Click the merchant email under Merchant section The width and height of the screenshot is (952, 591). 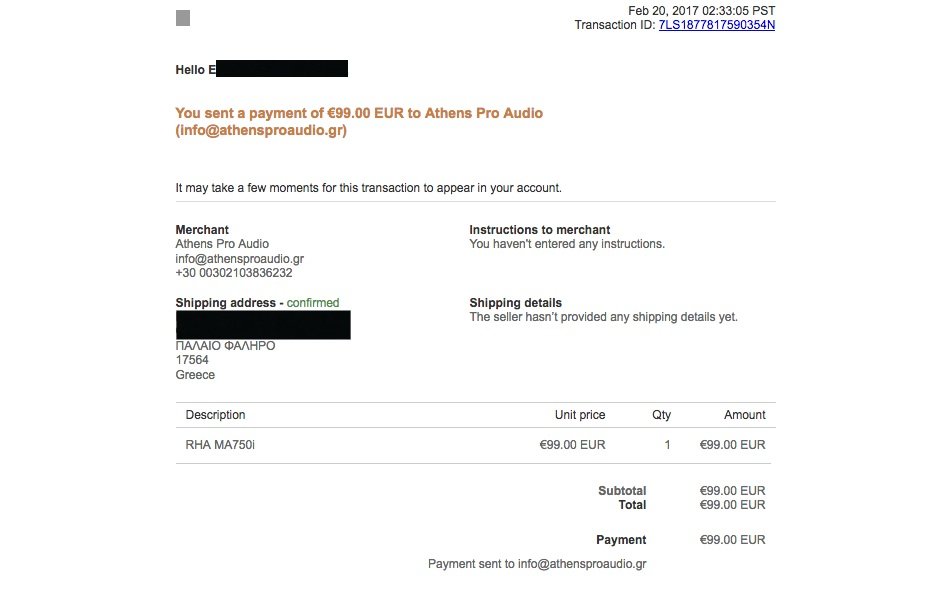pos(239,258)
